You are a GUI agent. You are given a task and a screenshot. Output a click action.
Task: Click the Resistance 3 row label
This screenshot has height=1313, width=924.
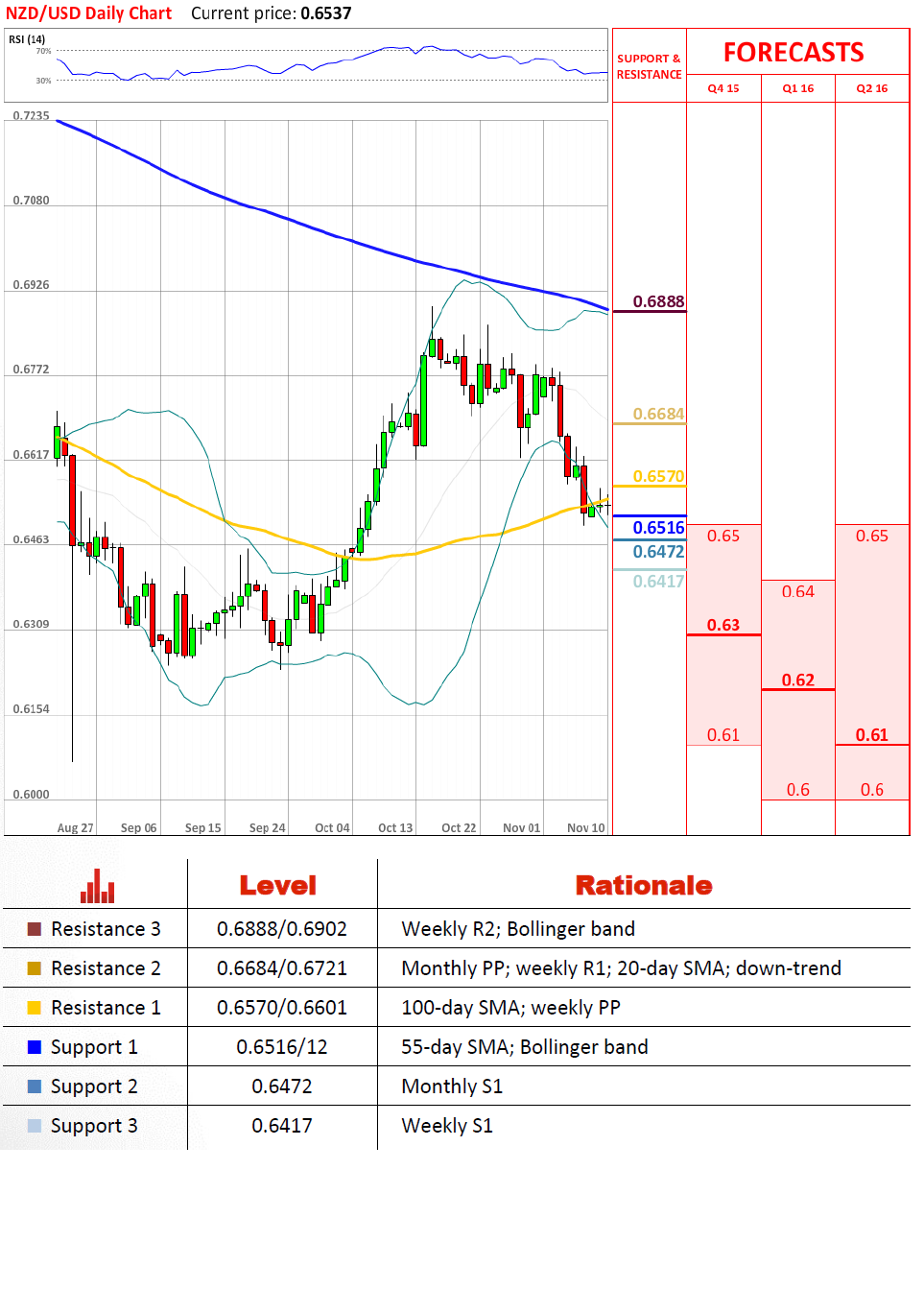106,929
